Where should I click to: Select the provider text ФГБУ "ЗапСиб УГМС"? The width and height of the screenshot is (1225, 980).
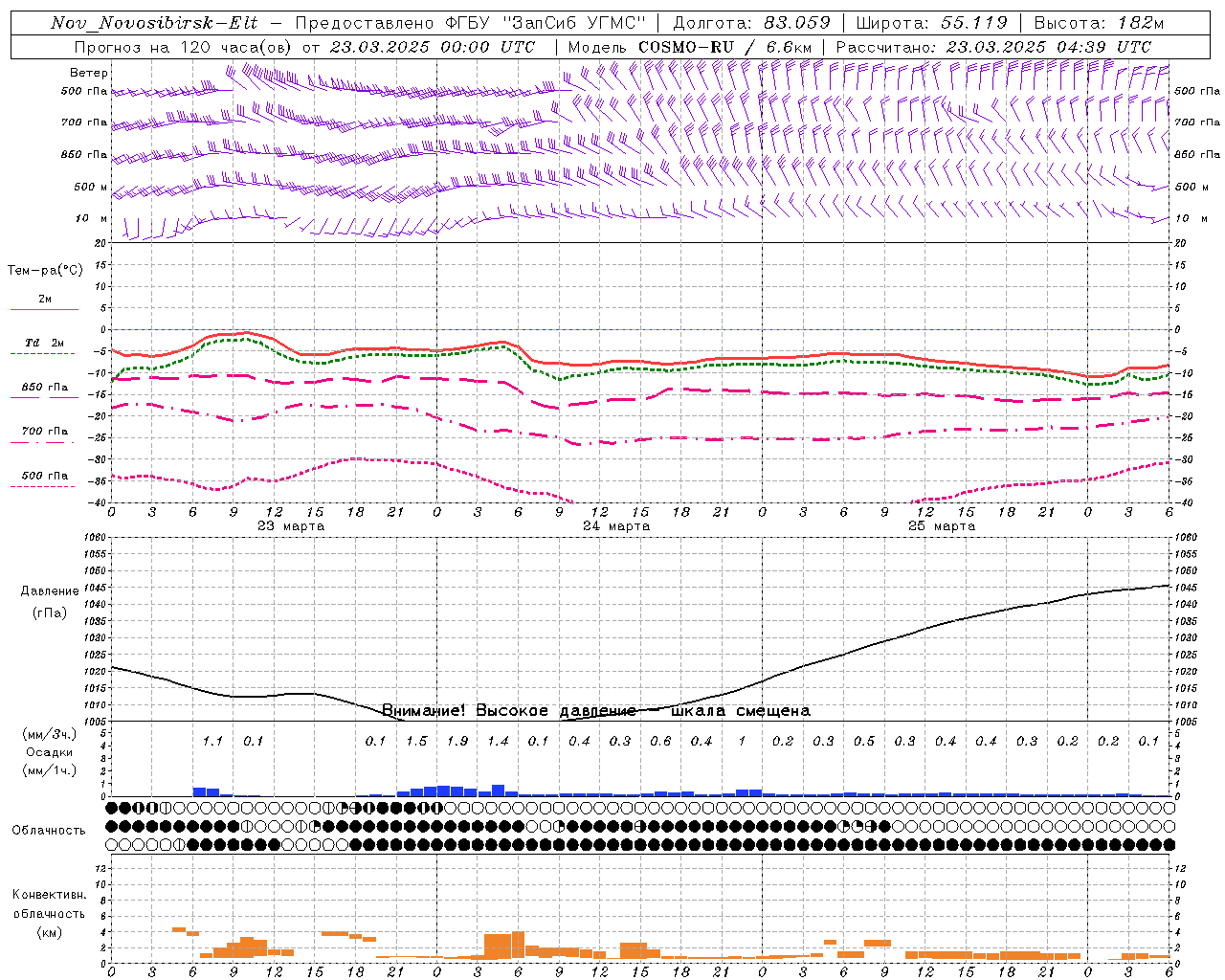pyautogui.click(x=546, y=23)
